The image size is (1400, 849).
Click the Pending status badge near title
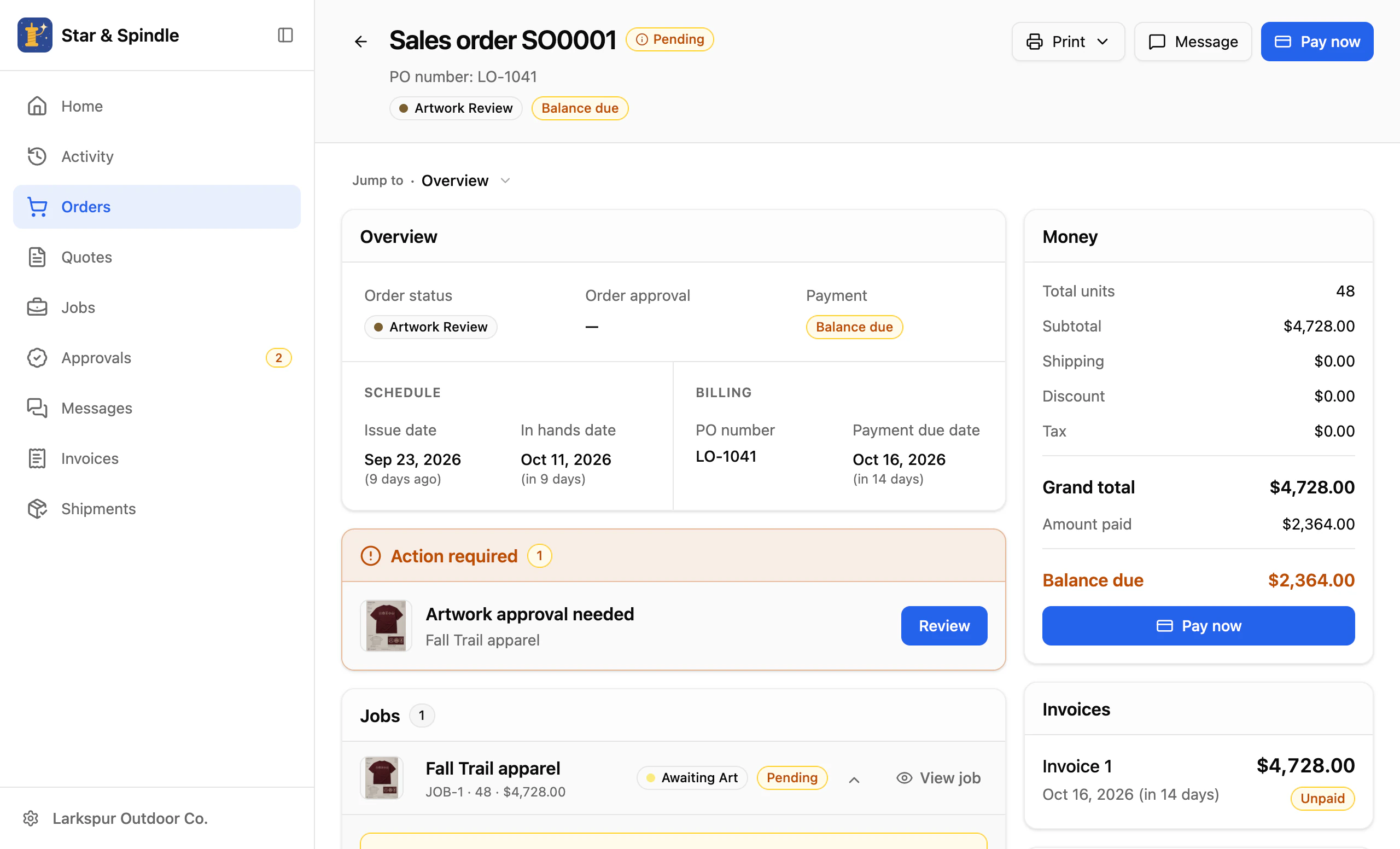[x=670, y=39]
